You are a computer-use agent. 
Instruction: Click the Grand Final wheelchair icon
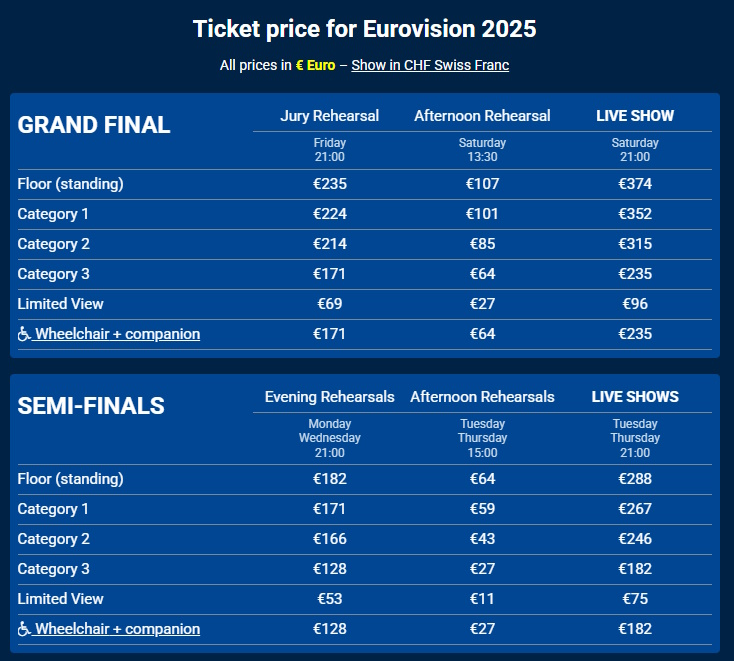(x=24, y=334)
